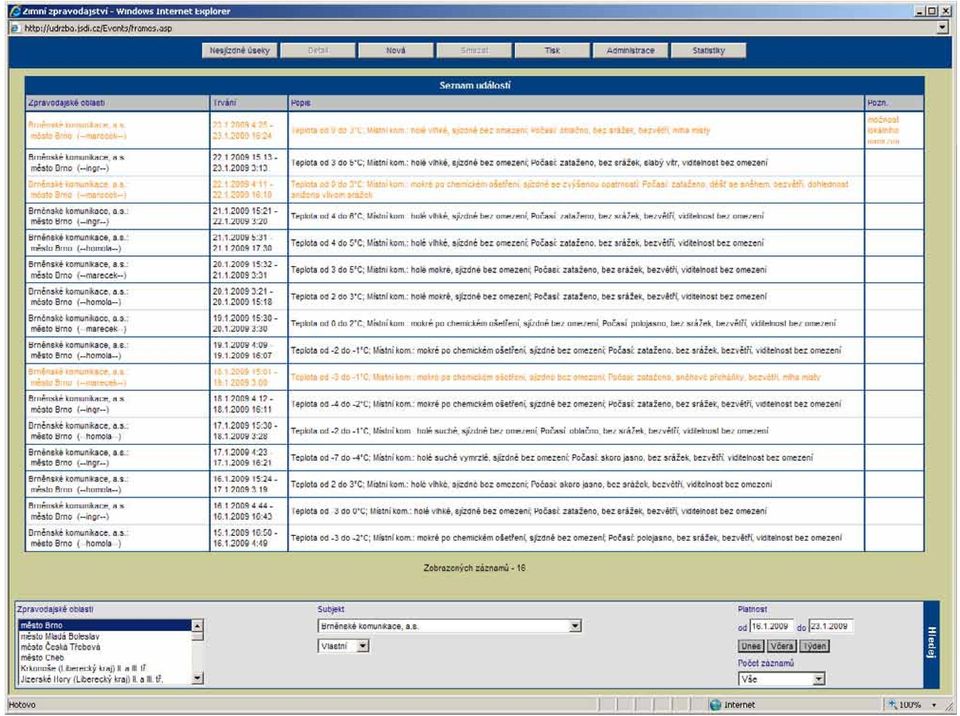Click the event starting 18.1.2009 4:12
The height and width of the screenshot is (716, 960).
[474, 404]
